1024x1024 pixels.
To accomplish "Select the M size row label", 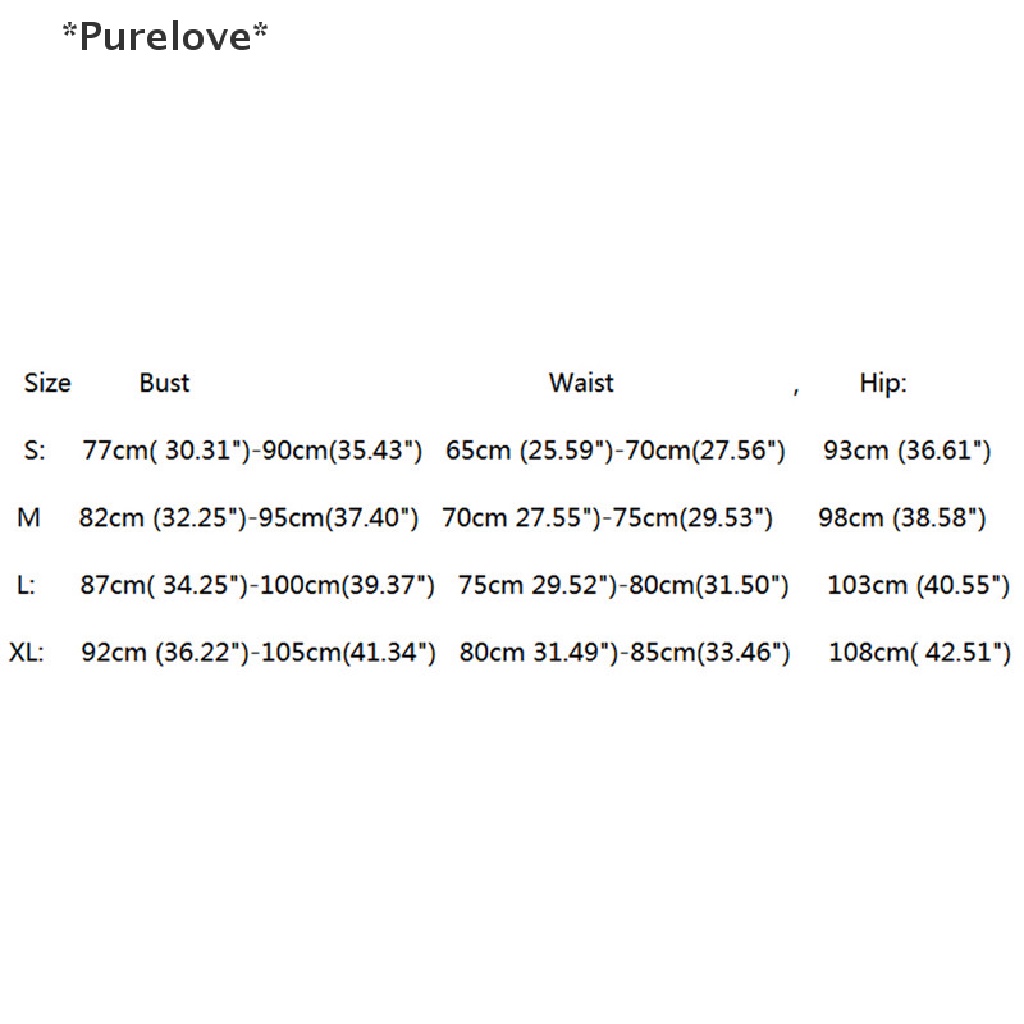I will pos(29,518).
